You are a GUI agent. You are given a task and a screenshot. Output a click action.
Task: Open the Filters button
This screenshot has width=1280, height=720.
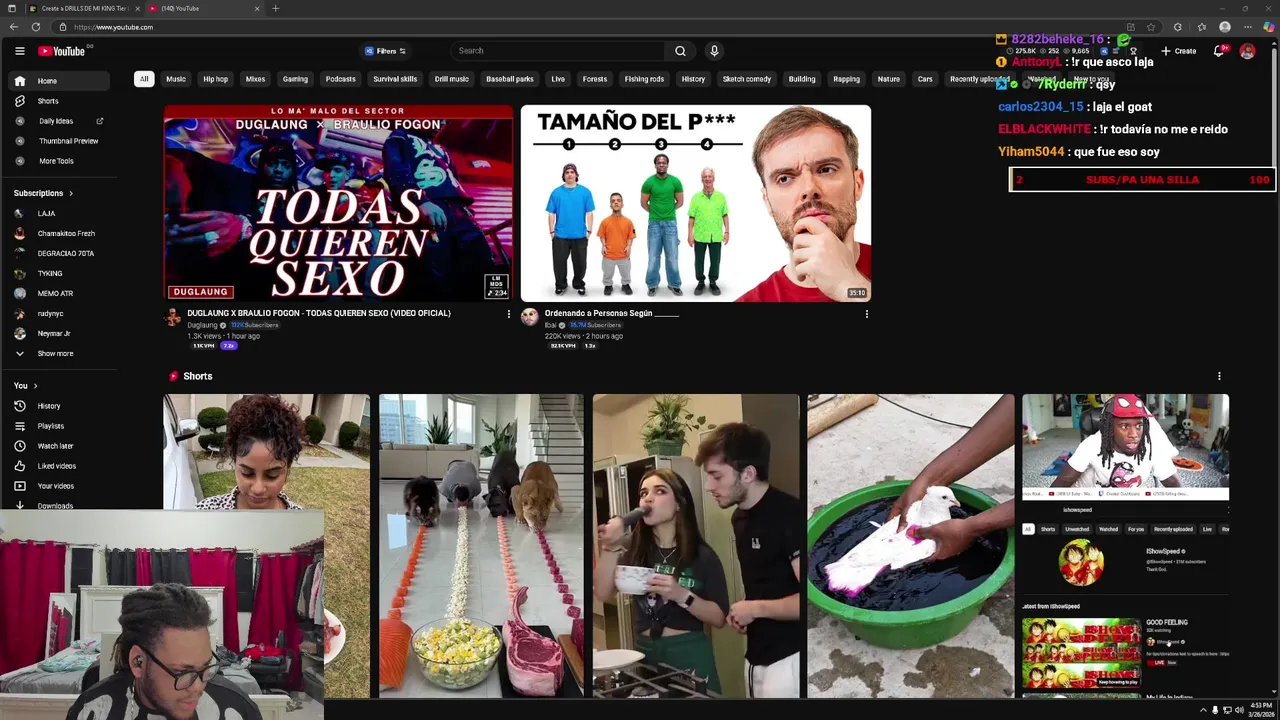pyautogui.click(x=385, y=51)
